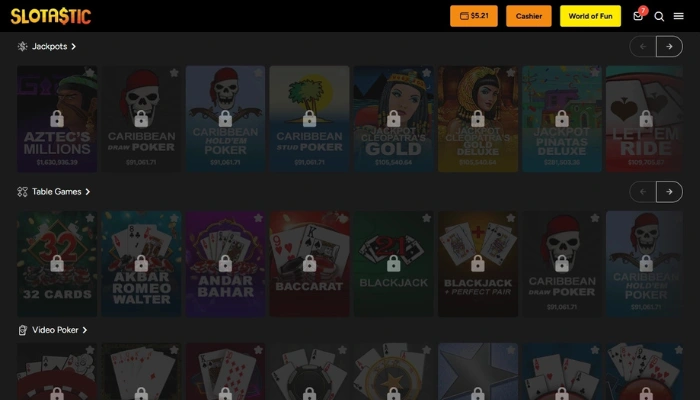The height and width of the screenshot is (400, 700).
Task: Select the Jackpot Piñatas Deluxe thumbnail
Action: click(x=562, y=119)
